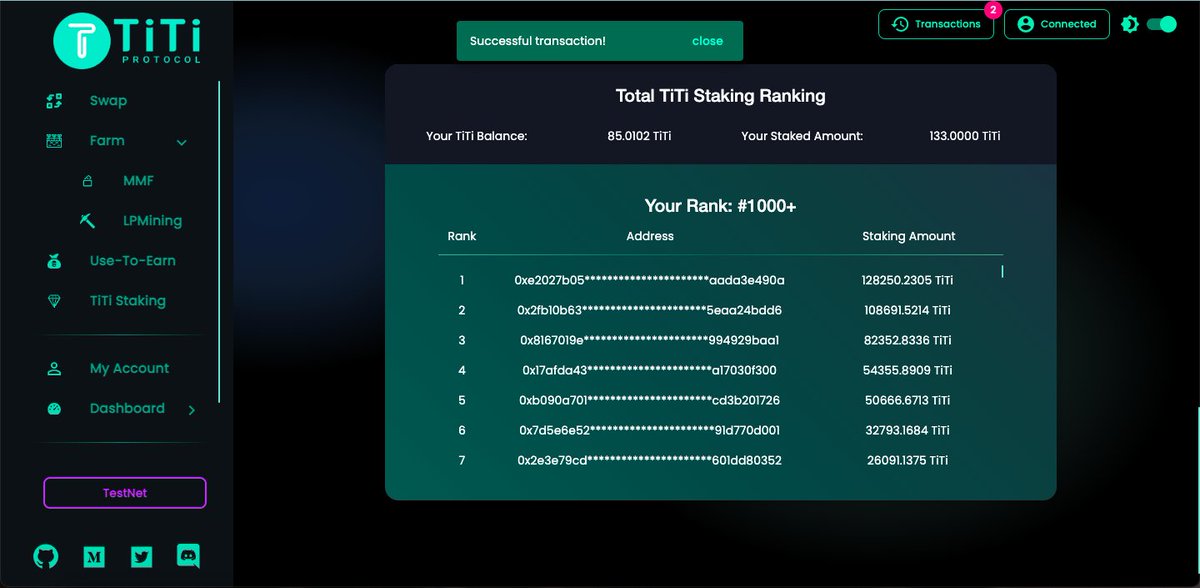Click the notification badge on Transactions
The width and height of the screenshot is (1200, 588).
pyautogui.click(x=993, y=9)
